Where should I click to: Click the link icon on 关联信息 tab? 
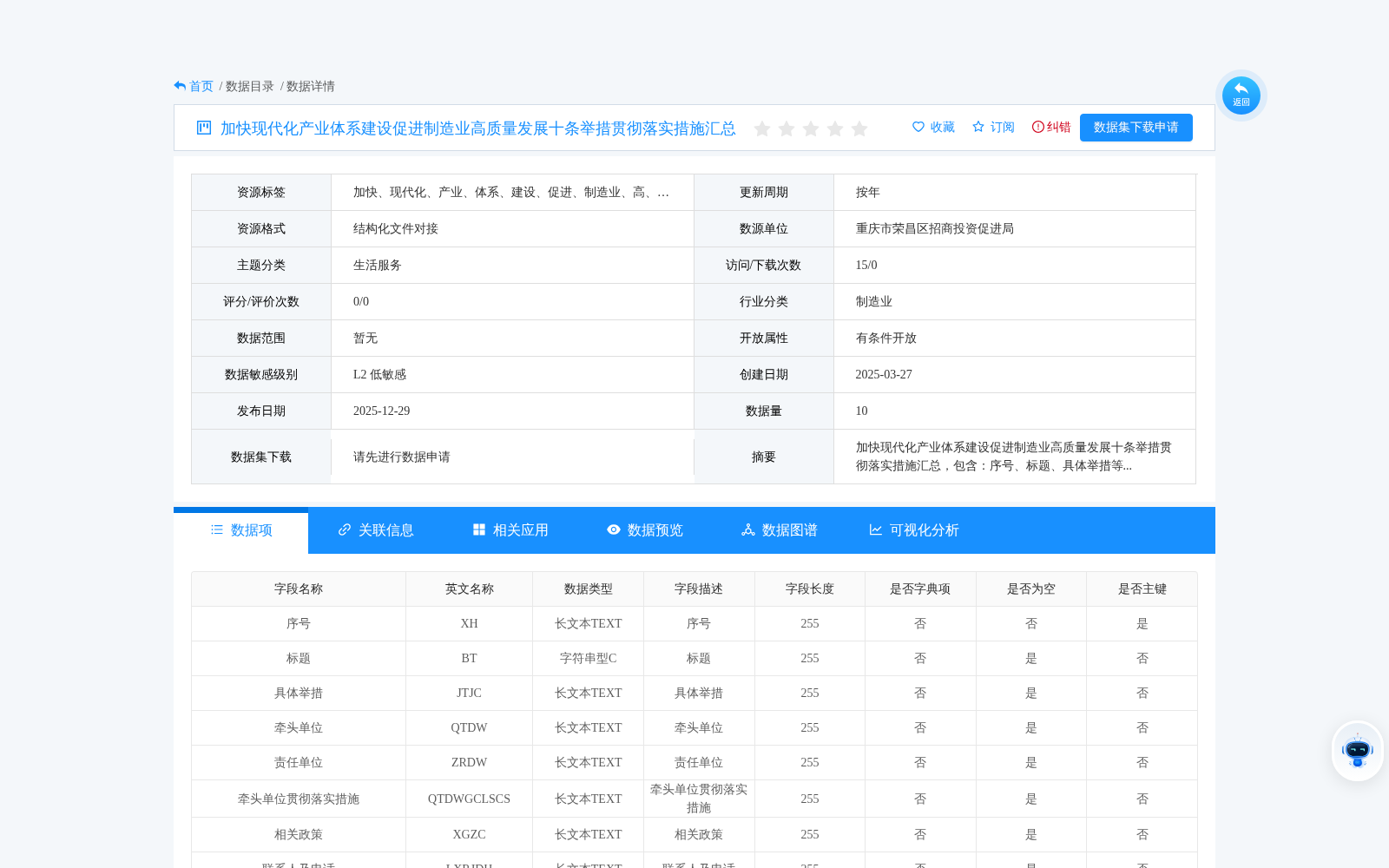click(x=345, y=529)
